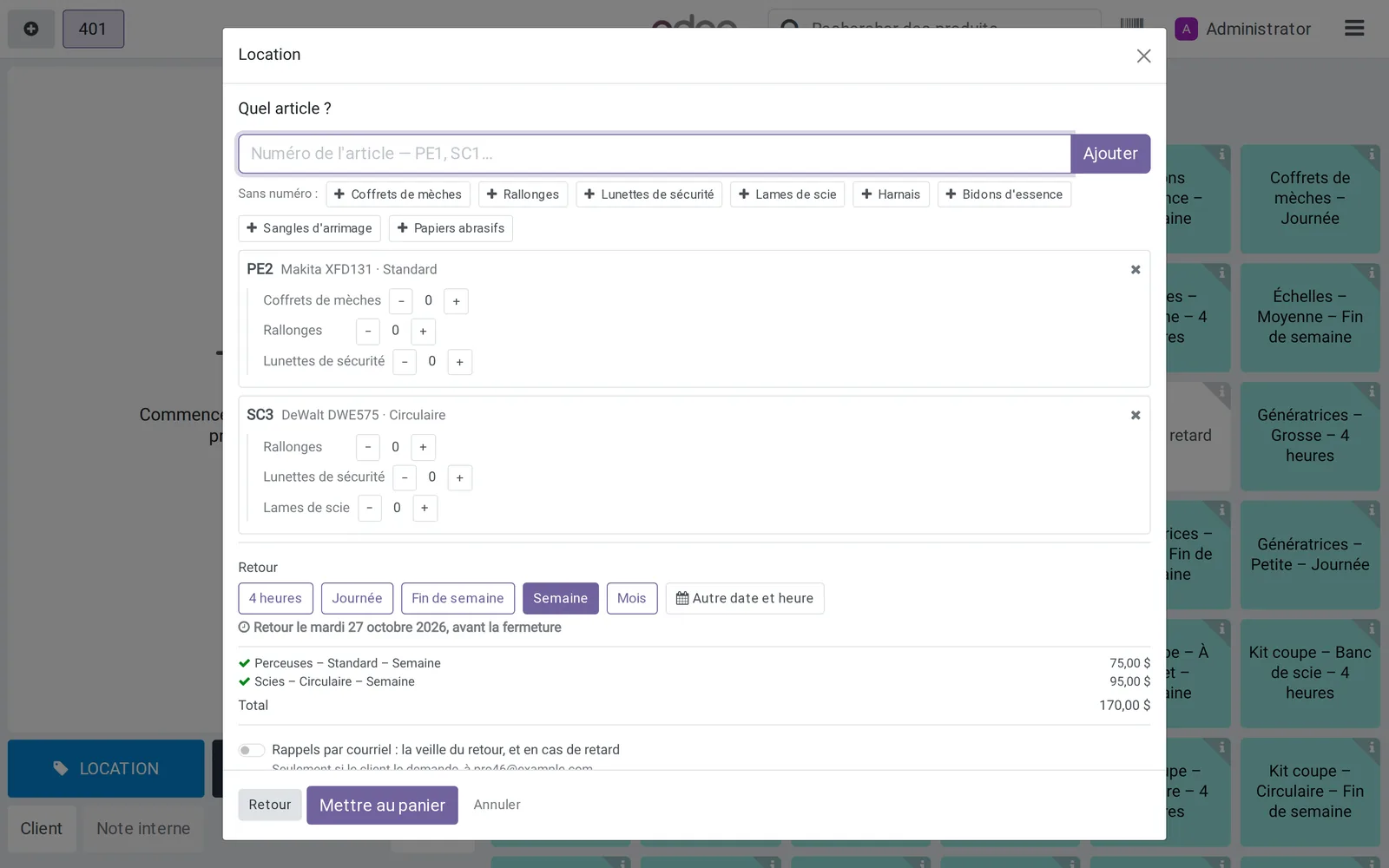
Task: Click the Annuler link
Action: click(x=497, y=805)
